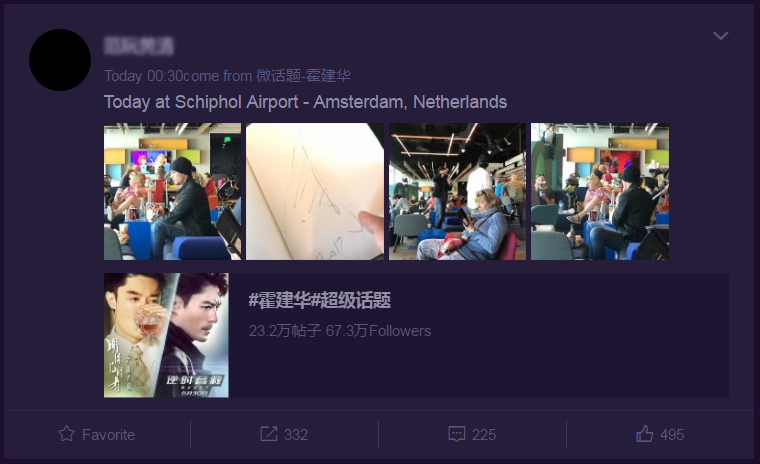Click the repost share icon
This screenshot has width=760, height=464.
point(269,434)
